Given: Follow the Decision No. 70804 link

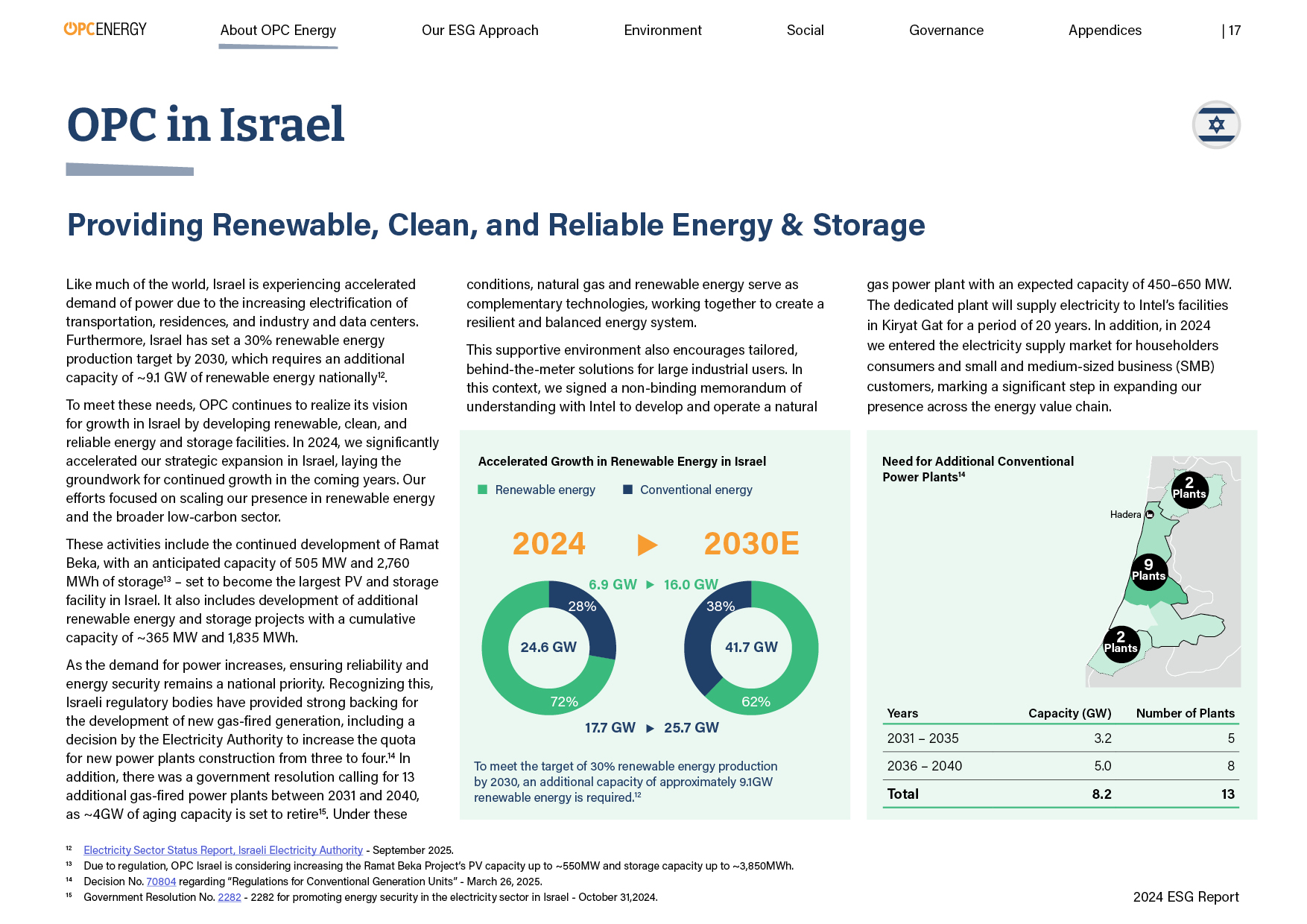Looking at the screenshot, I should coord(161,882).
